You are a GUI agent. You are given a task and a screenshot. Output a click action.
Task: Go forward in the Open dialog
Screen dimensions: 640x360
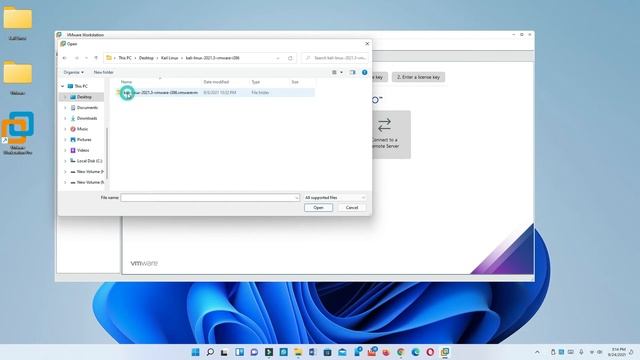[76, 58]
